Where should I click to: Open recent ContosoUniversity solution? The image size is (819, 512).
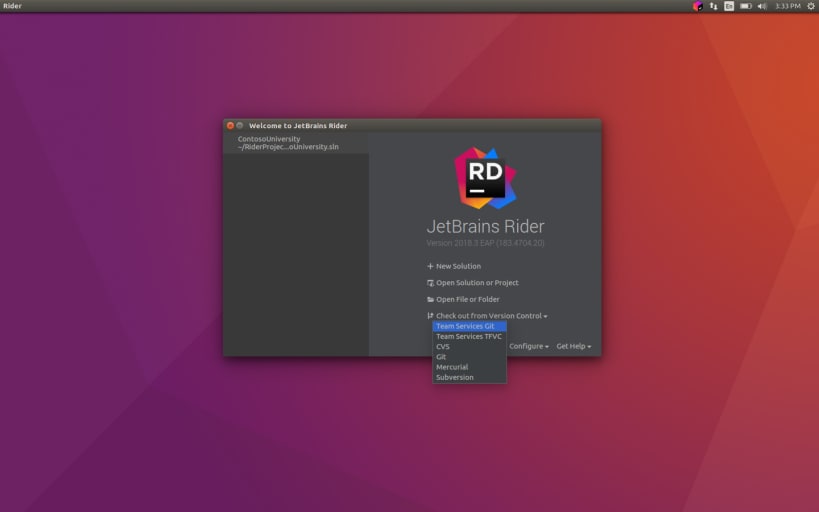296,143
